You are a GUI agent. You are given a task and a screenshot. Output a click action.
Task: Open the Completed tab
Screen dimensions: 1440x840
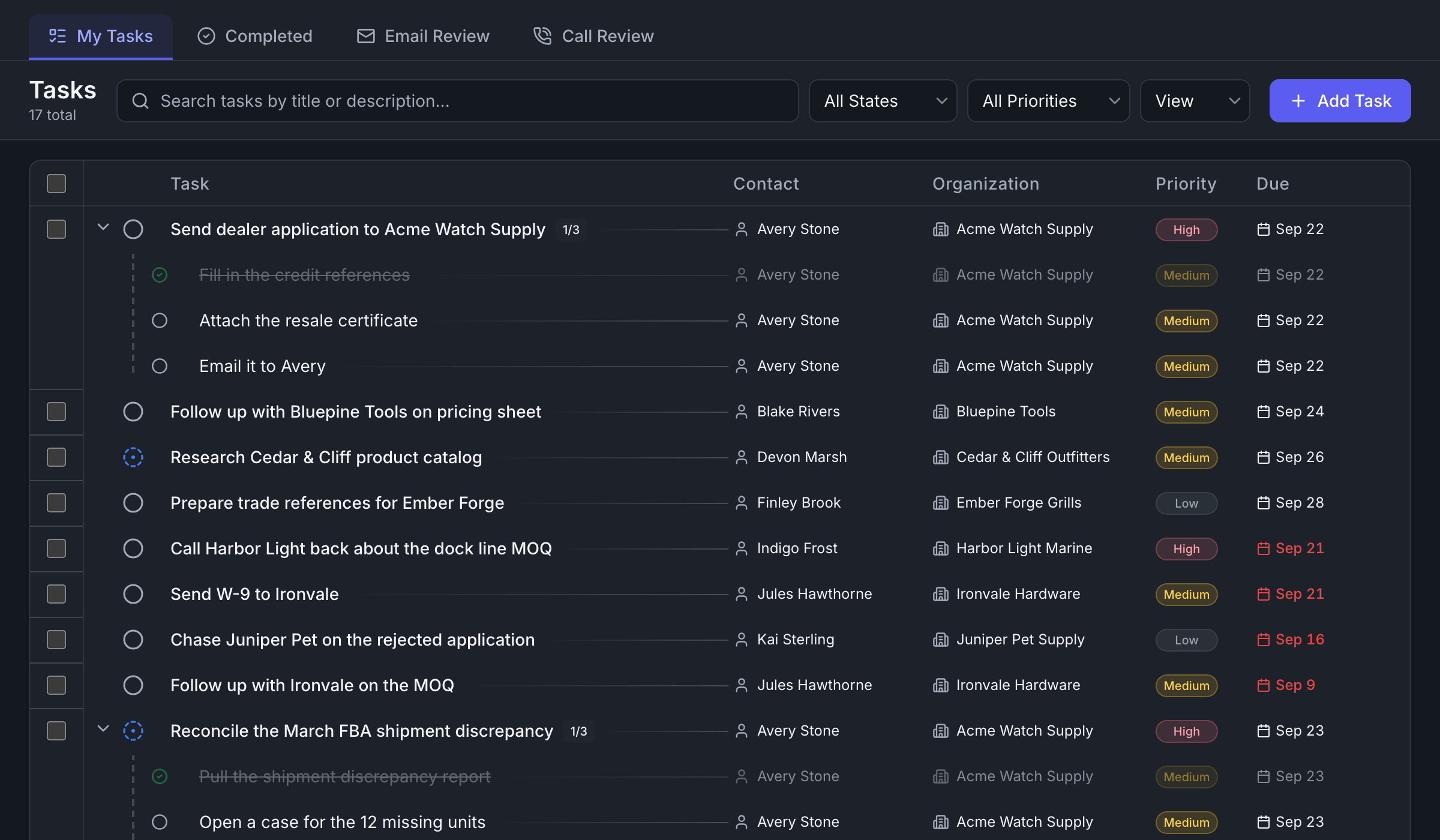pyautogui.click(x=255, y=36)
